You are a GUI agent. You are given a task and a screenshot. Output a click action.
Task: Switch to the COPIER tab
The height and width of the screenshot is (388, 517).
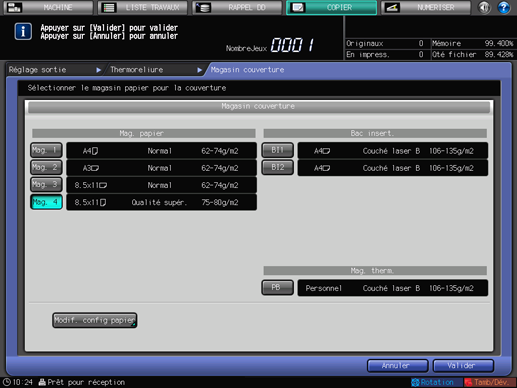332,7
